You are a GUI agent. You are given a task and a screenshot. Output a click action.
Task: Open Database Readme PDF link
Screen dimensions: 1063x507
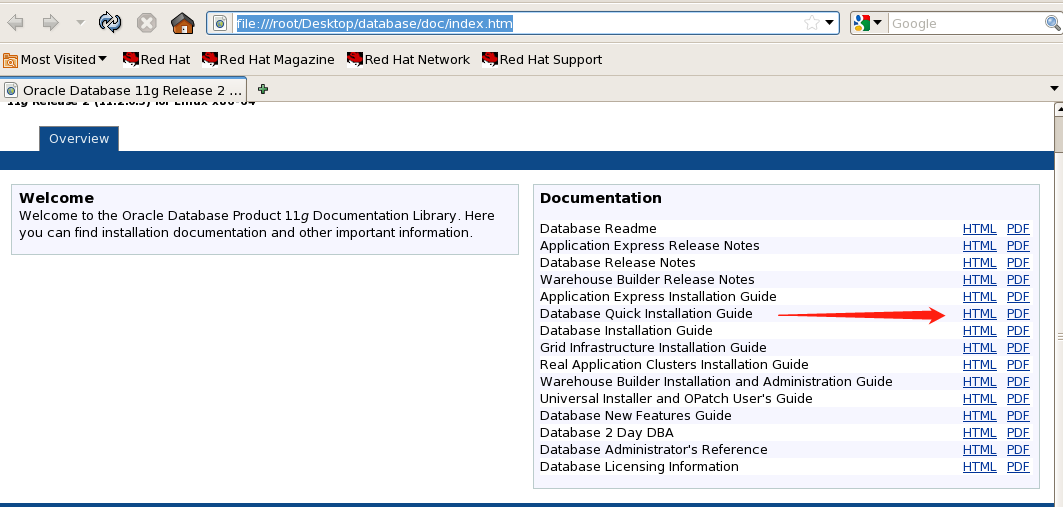tap(1018, 228)
